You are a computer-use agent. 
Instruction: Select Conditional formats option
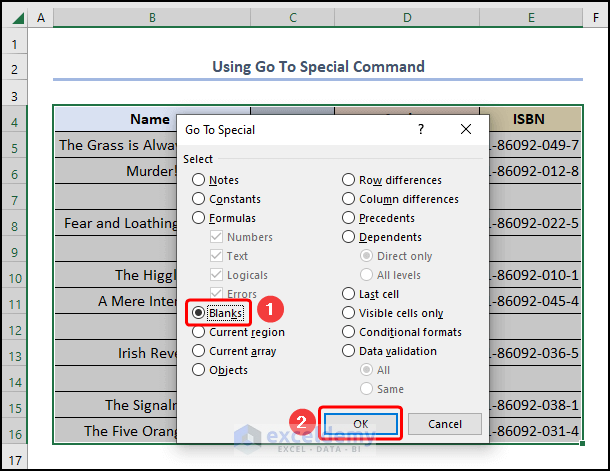(349, 332)
